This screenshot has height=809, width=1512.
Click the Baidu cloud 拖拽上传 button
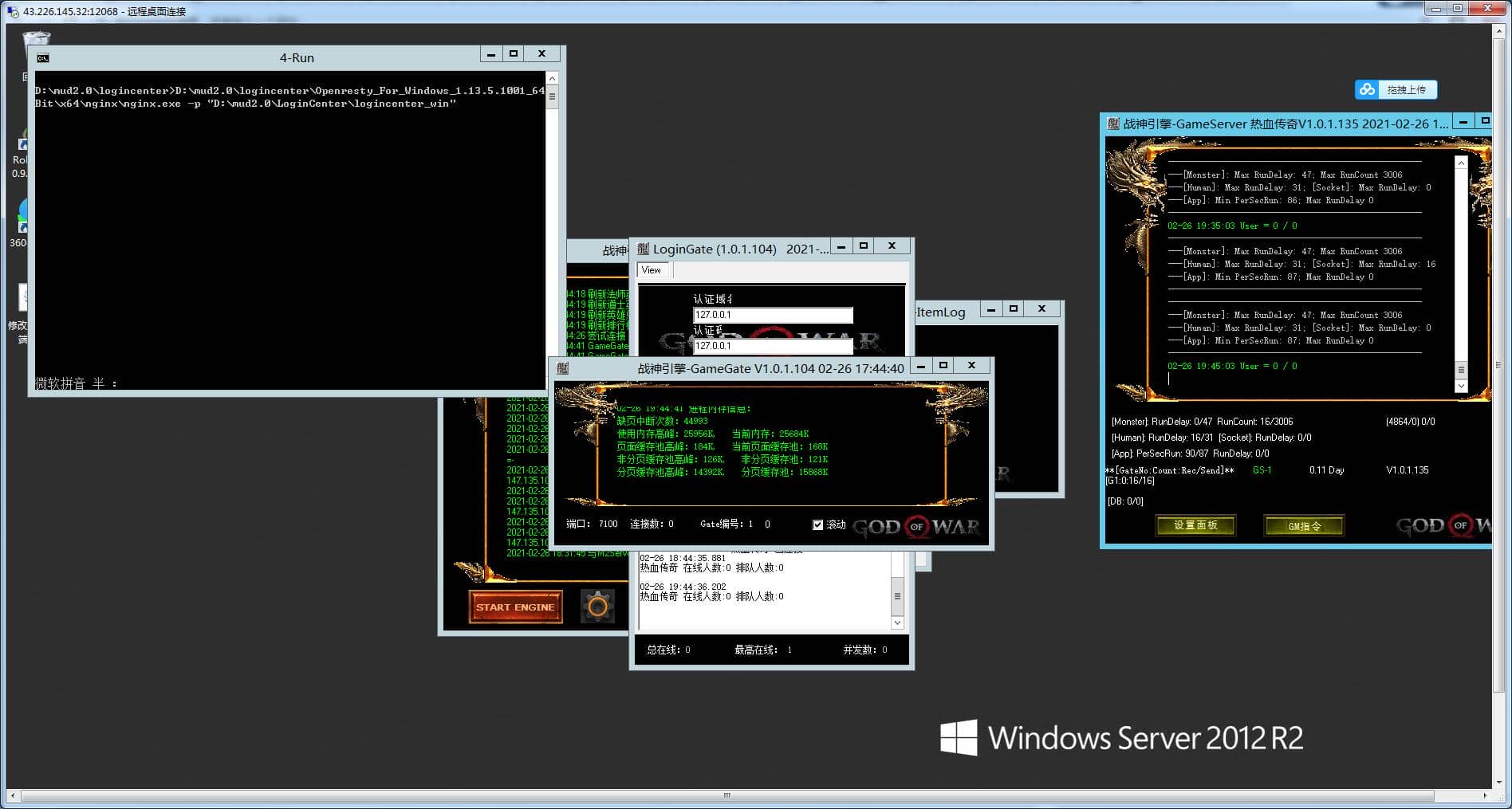1396,90
